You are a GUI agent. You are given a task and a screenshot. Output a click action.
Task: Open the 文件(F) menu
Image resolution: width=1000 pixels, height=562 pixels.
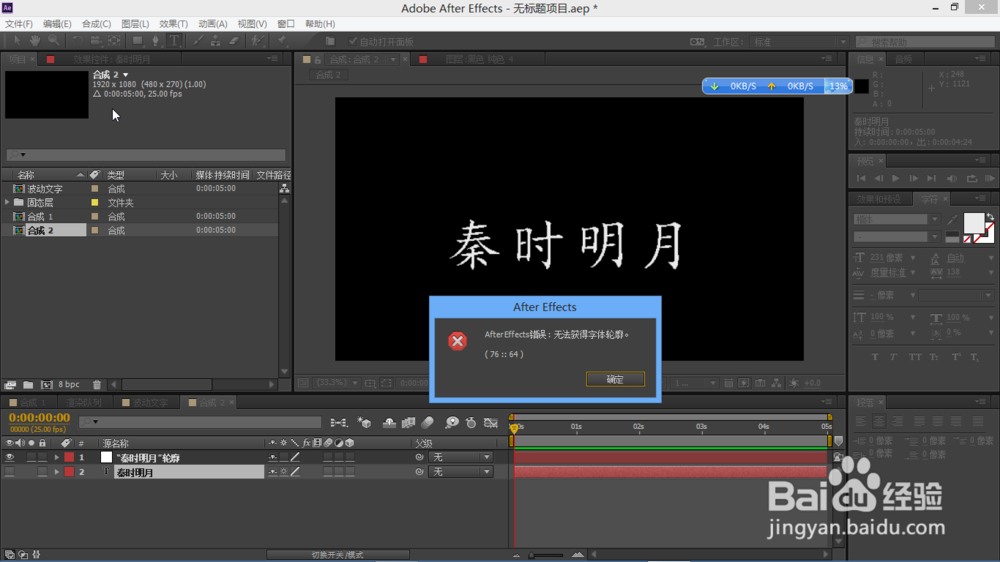point(18,24)
